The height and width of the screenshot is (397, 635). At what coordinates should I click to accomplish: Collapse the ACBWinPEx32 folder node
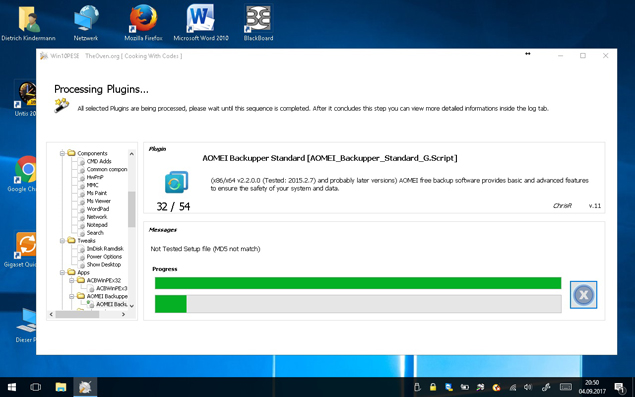(x=72, y=280)
